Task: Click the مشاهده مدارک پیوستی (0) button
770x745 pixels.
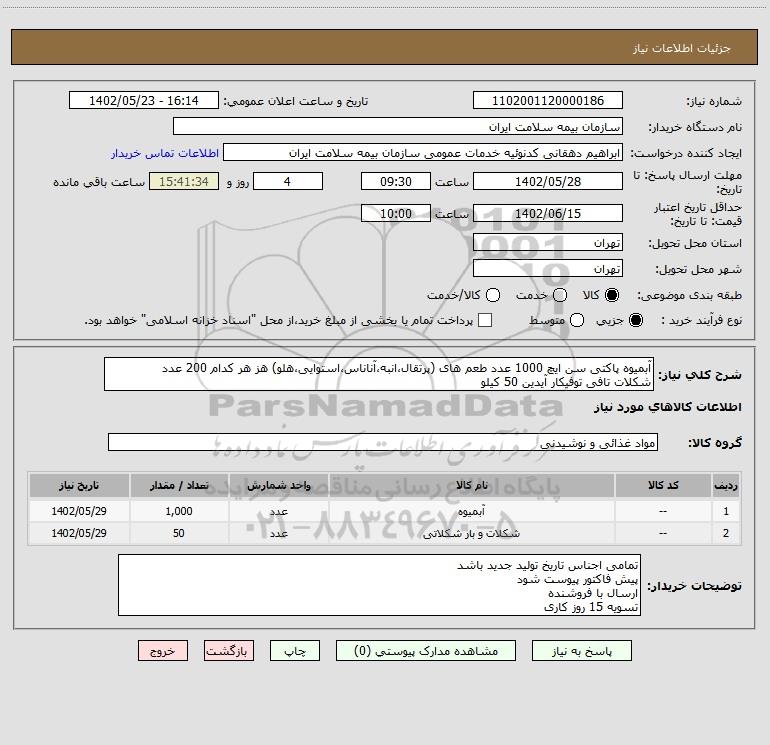Action: [x=426, y=651]
